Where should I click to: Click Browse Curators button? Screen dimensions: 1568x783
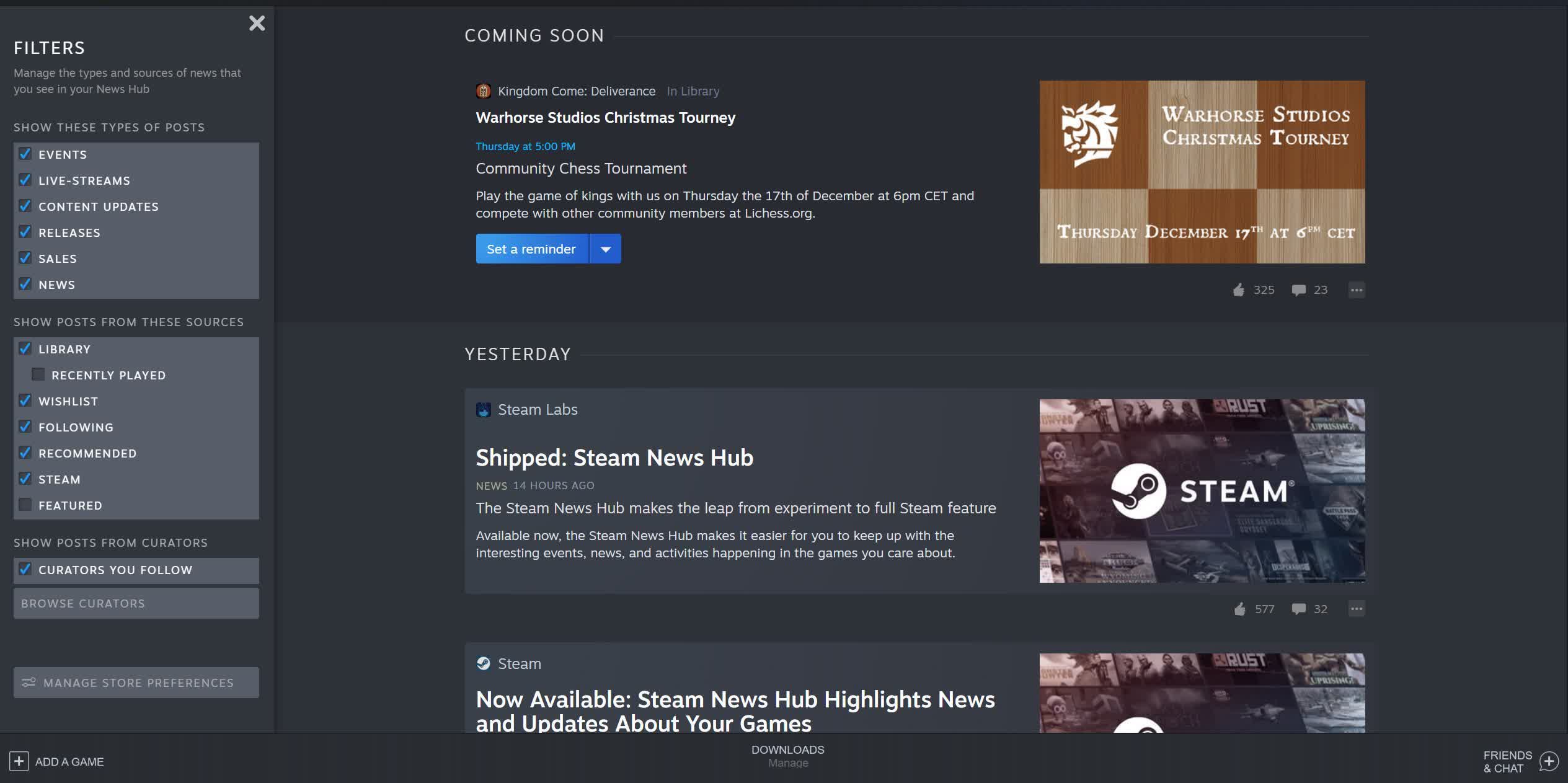136,603
